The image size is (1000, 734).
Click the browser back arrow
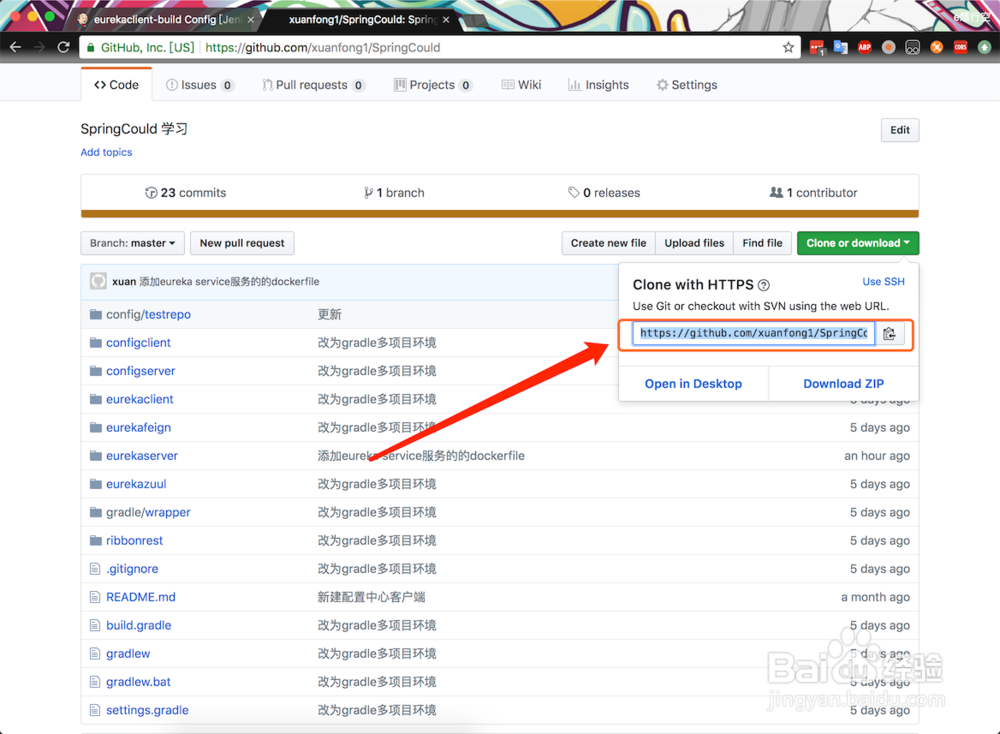tap(16, 47)
